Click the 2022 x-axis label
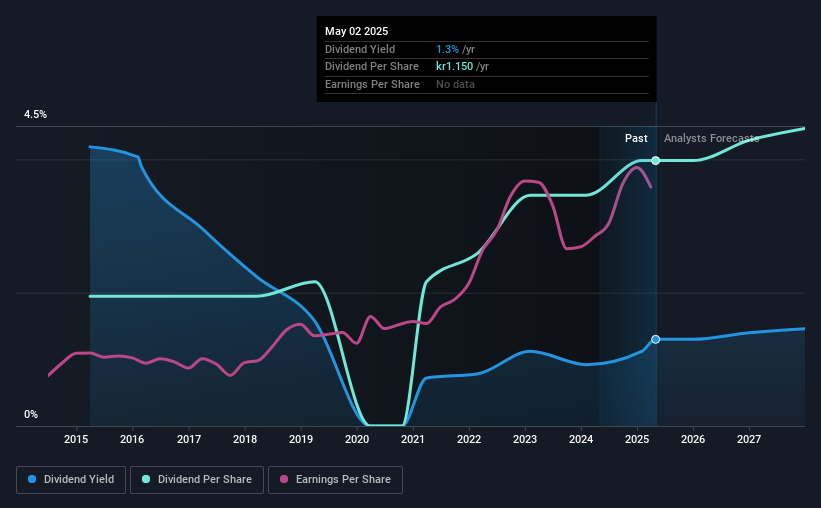This screenshot has width=821, height=508. (469, 439)
